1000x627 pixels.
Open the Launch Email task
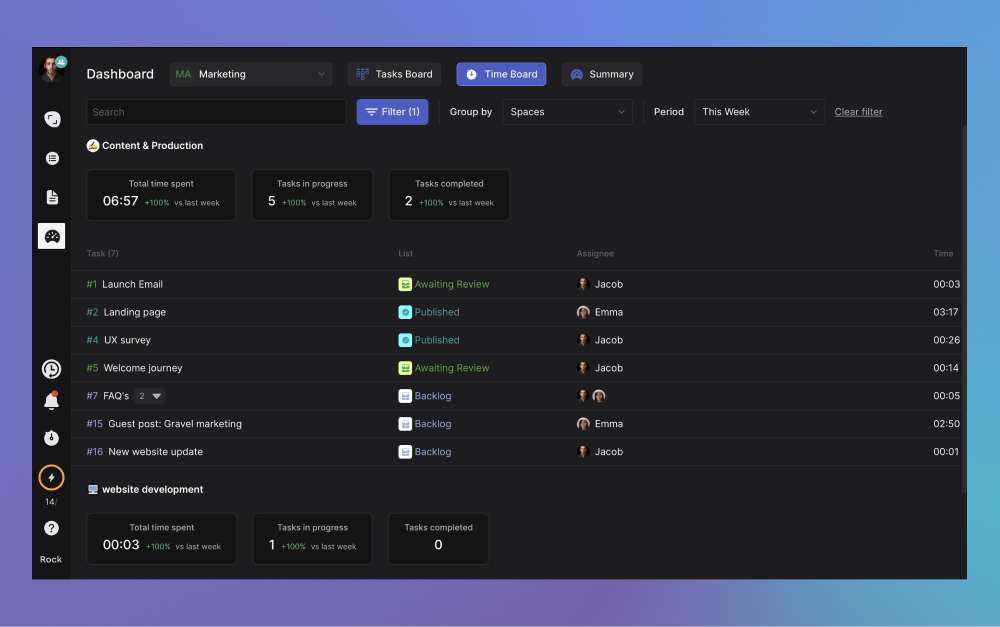[x=132, y=284]
